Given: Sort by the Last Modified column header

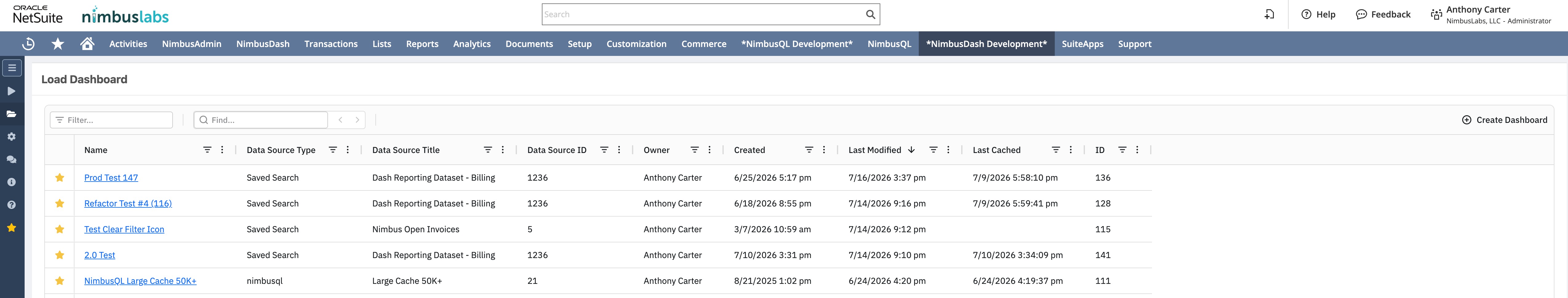Looking at the screenshot, I should pyautogui.click(x=875, y=150).
